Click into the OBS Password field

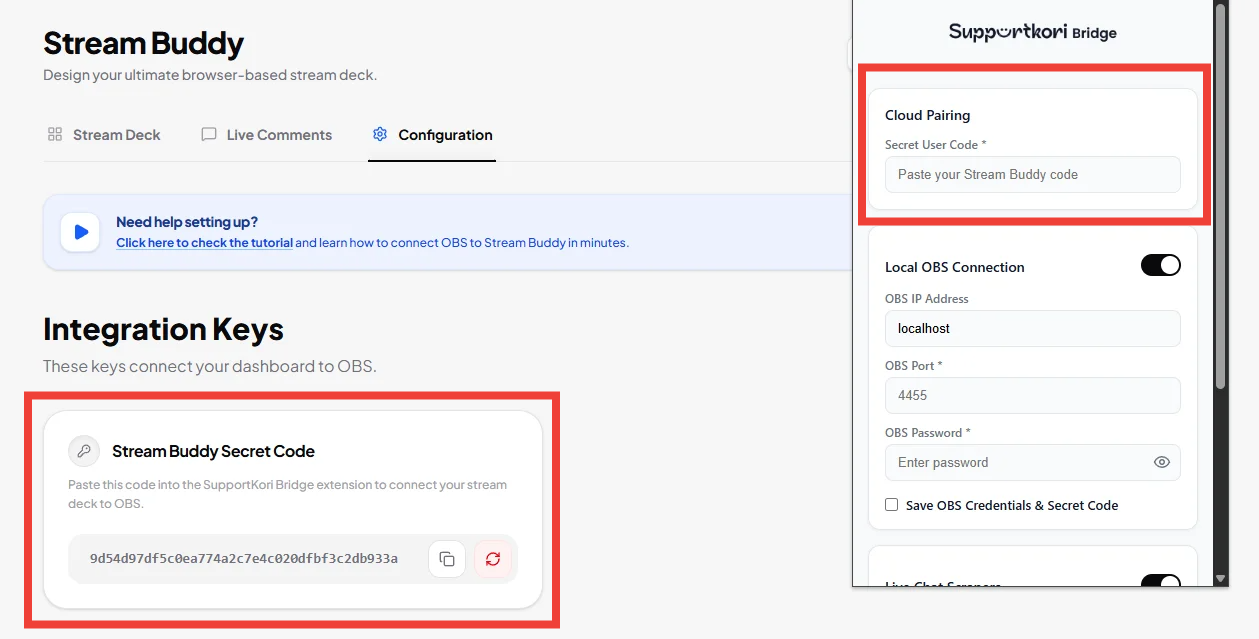click(x=1032, y=462)
